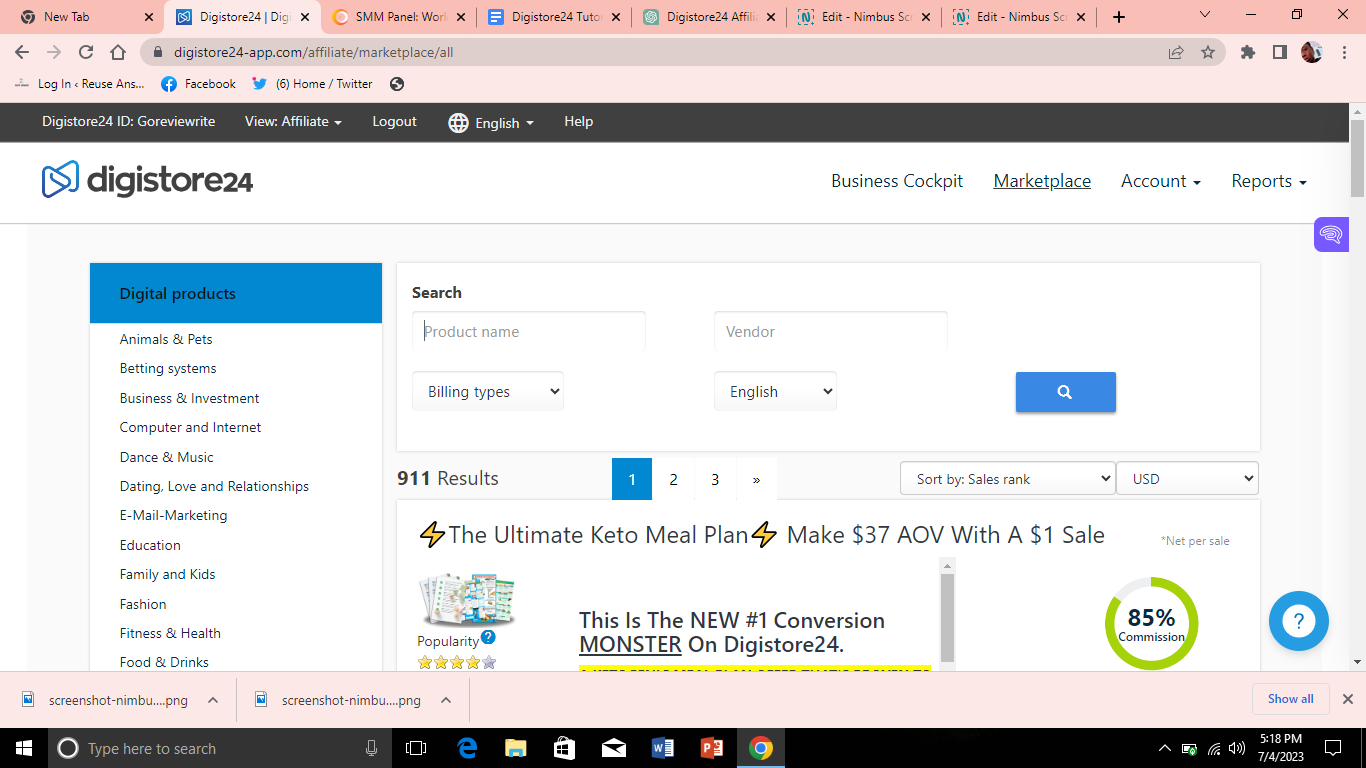Open the Twitter Home bookmark

[313, 84]
